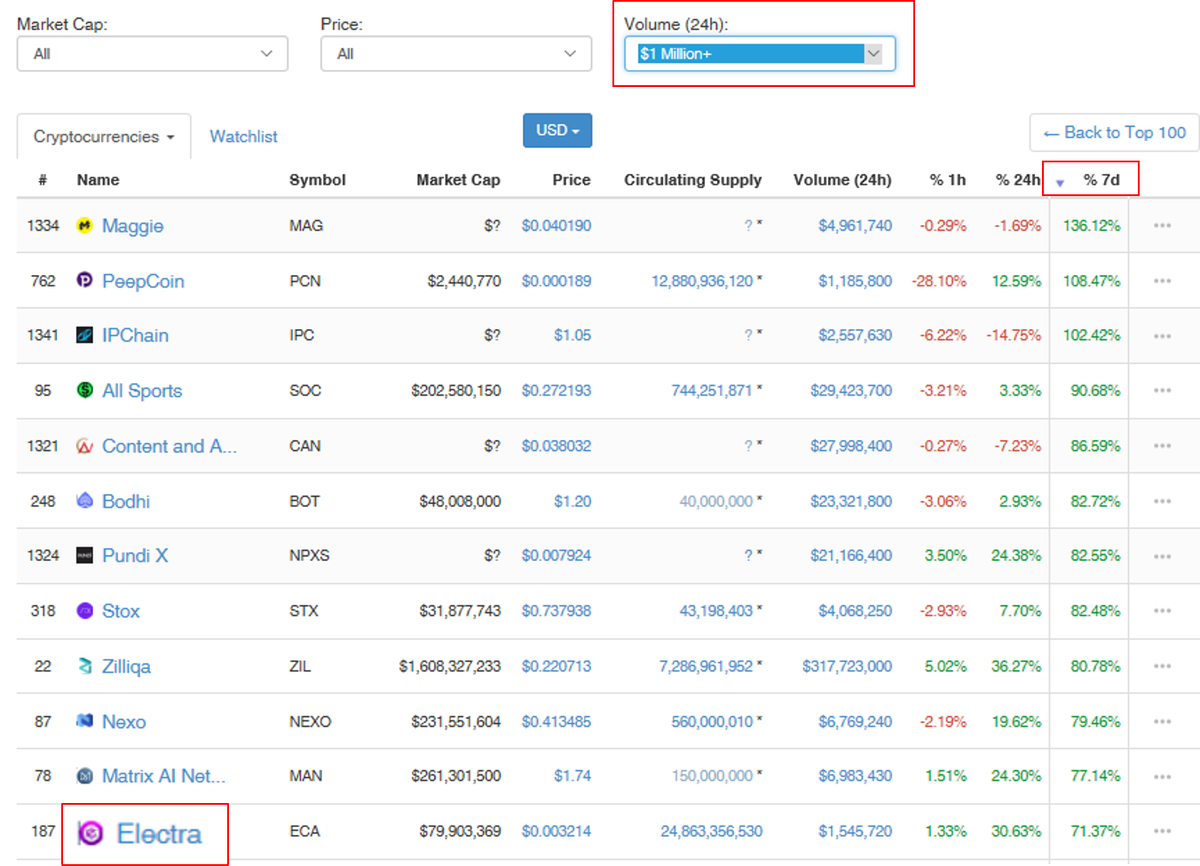Image resolution: width=1200 pixels, height=866 pixels.
Task: Click the Electra coin logo icon
Action: 90,833
